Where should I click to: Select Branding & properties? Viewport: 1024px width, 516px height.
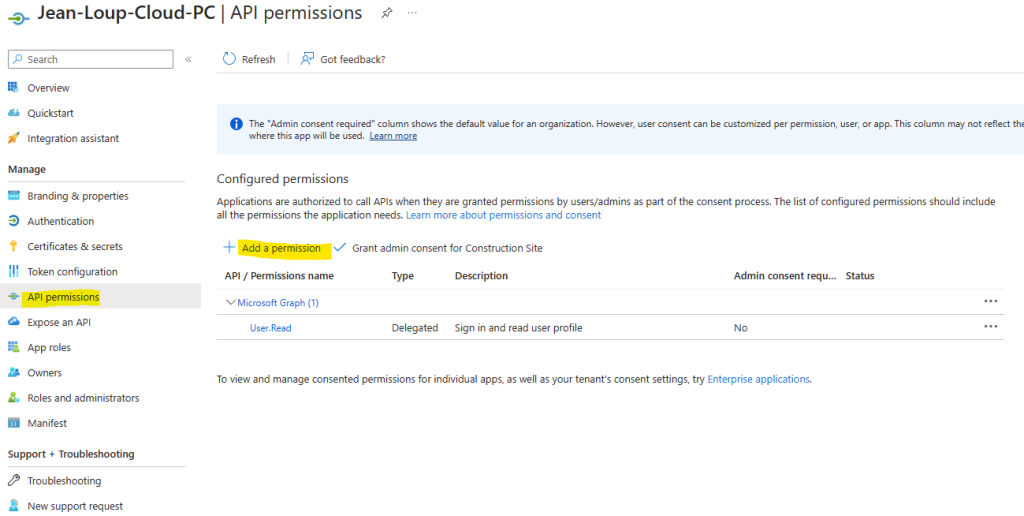78,196
